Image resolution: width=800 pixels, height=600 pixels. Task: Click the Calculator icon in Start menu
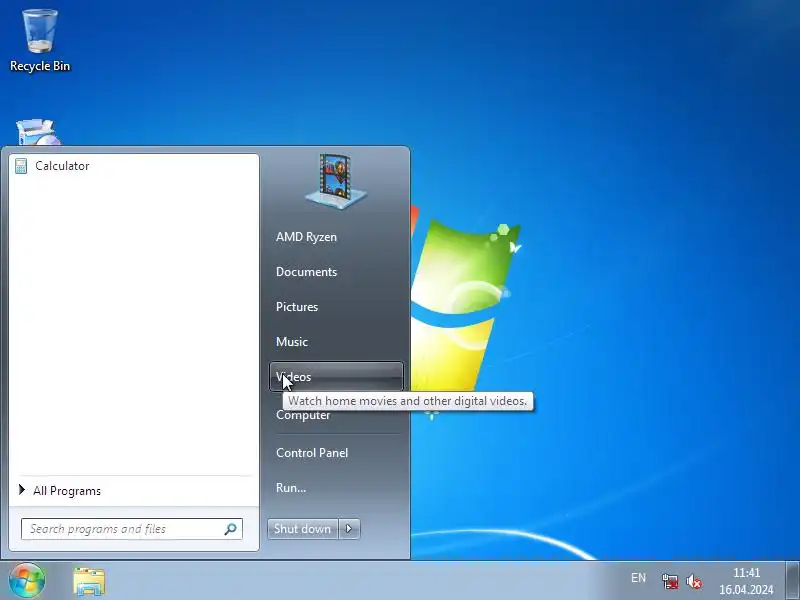pyautogui.click(x=21, y=166)
